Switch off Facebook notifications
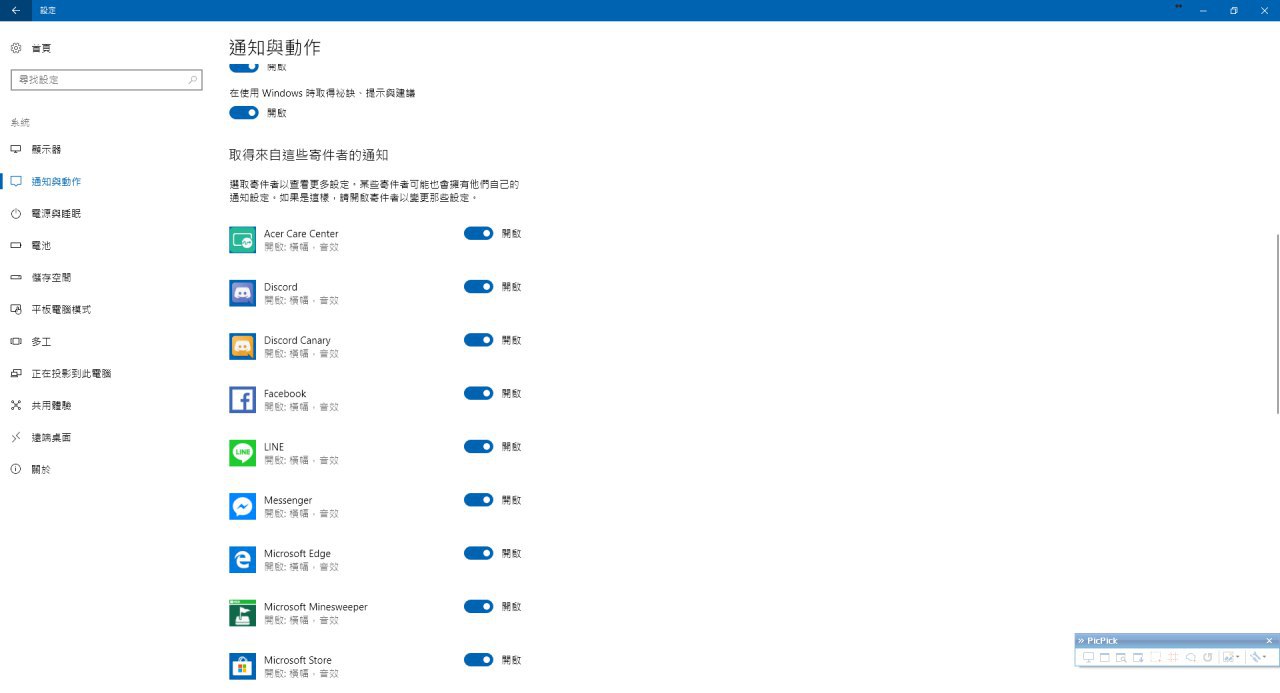 click(x=479, y=393)
